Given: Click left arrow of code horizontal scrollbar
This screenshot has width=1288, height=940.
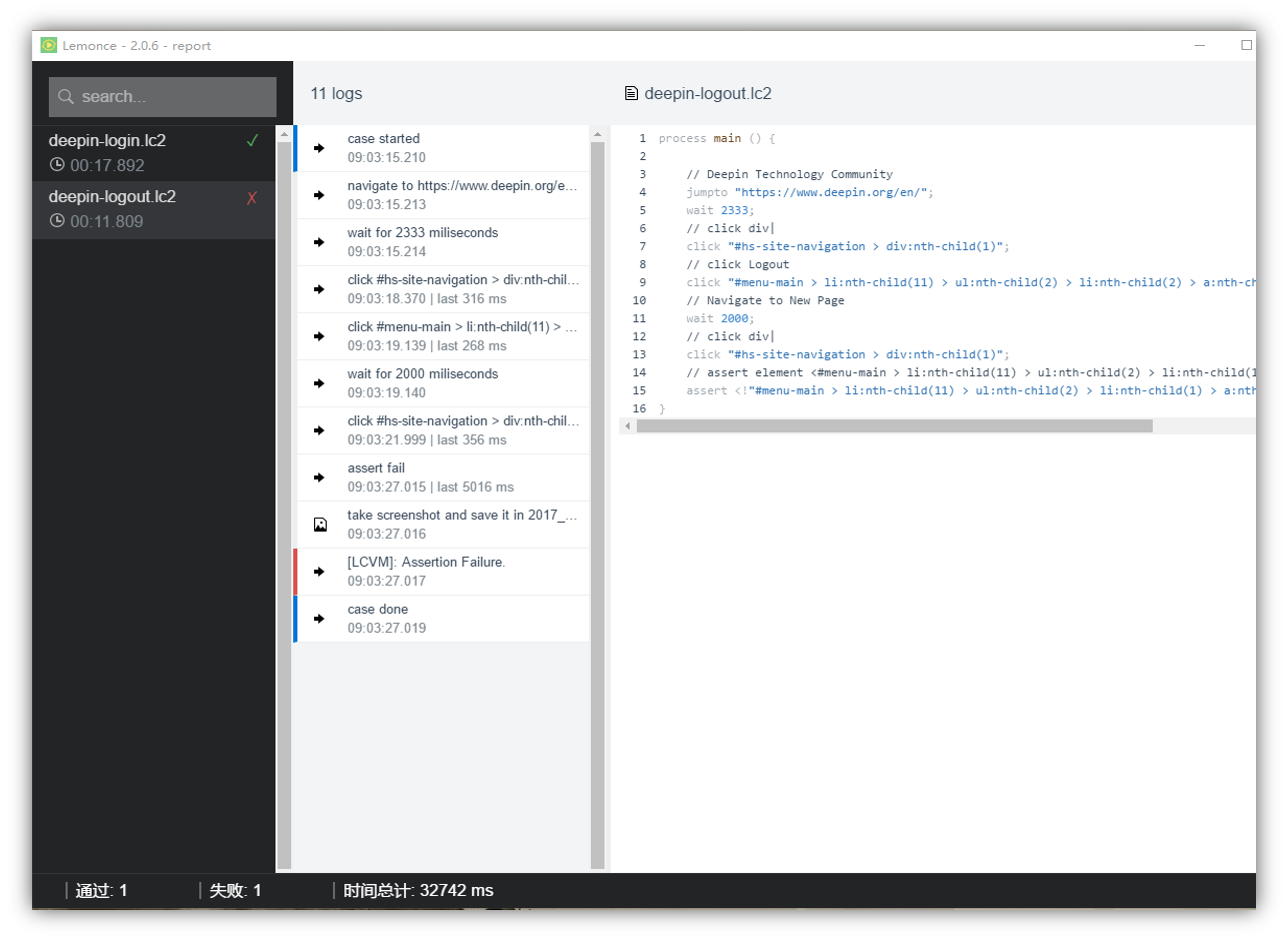Looking at the screenshot, I should point(628,426).
